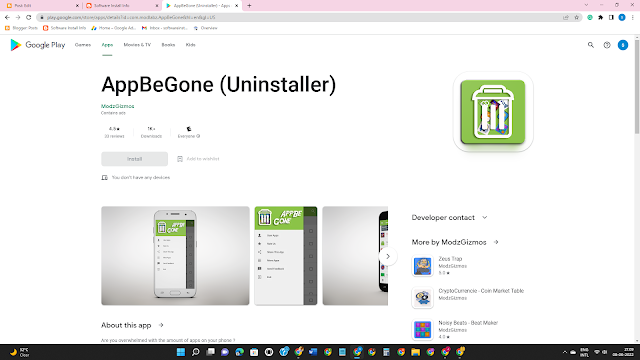Reload the current page
Viewport: 640px width, 360px height.
click(x=29, y=17)
